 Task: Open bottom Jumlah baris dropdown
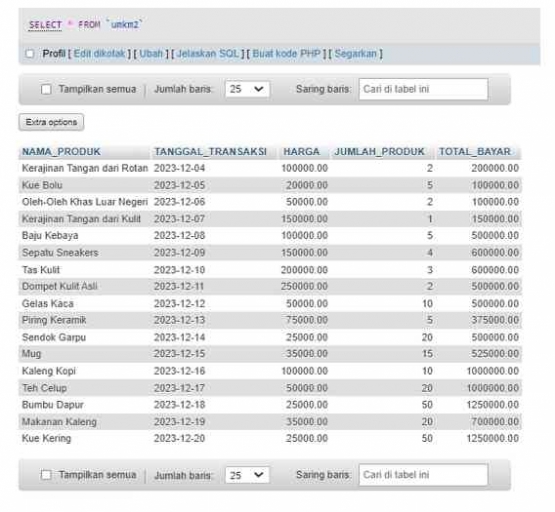[247, 475]
